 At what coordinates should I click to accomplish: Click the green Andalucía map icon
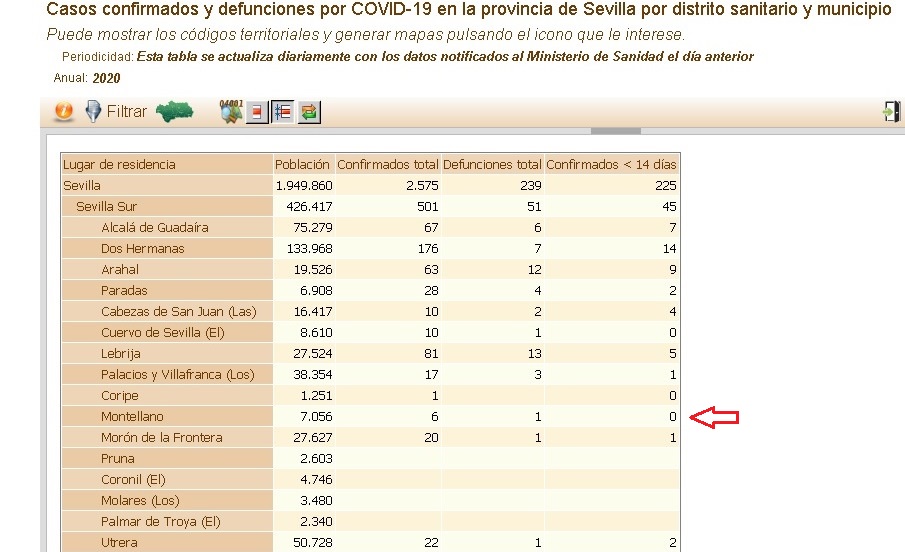coord(174,111)
